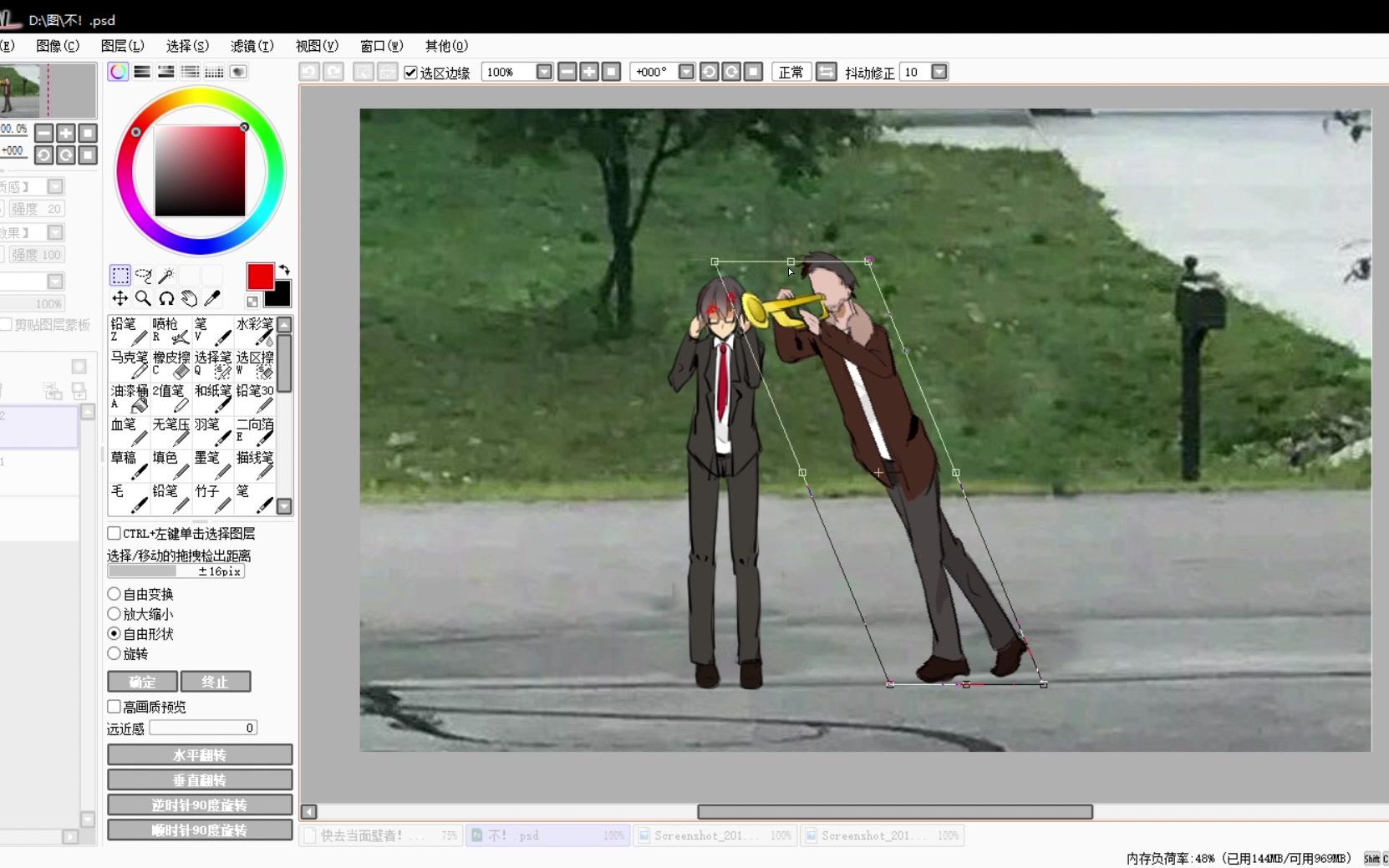Select the 旋转 radio option
The image size is (1389, 868).
[x=114, y=654]
